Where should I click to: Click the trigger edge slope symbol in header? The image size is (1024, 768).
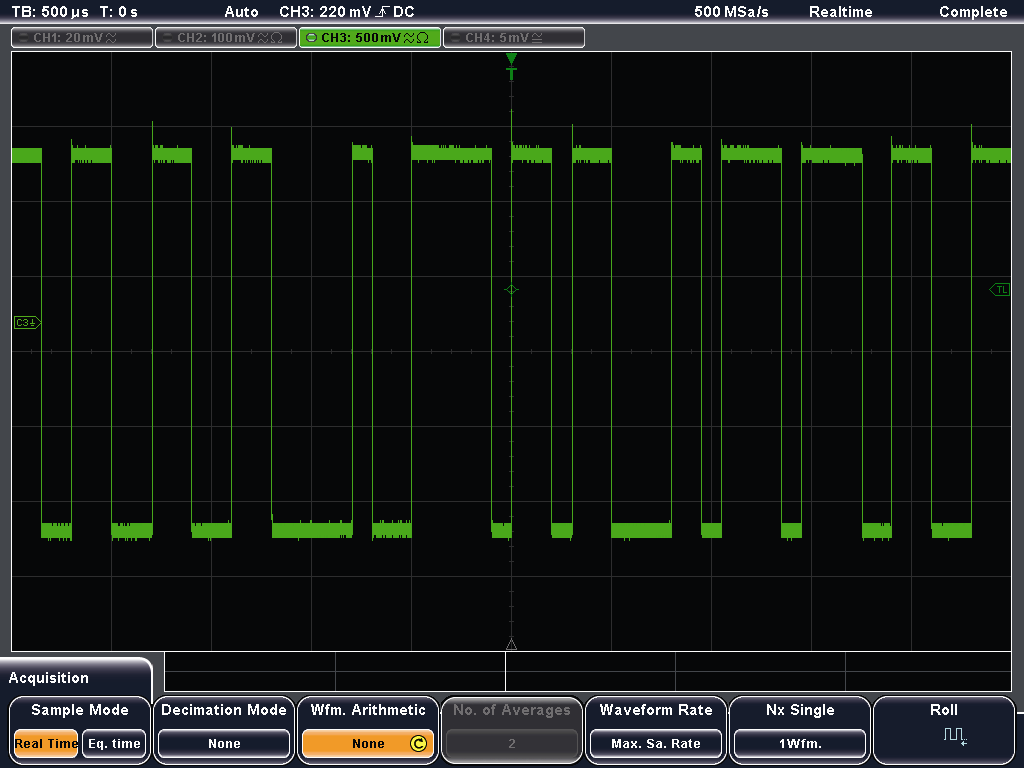[x=381, y=12]
